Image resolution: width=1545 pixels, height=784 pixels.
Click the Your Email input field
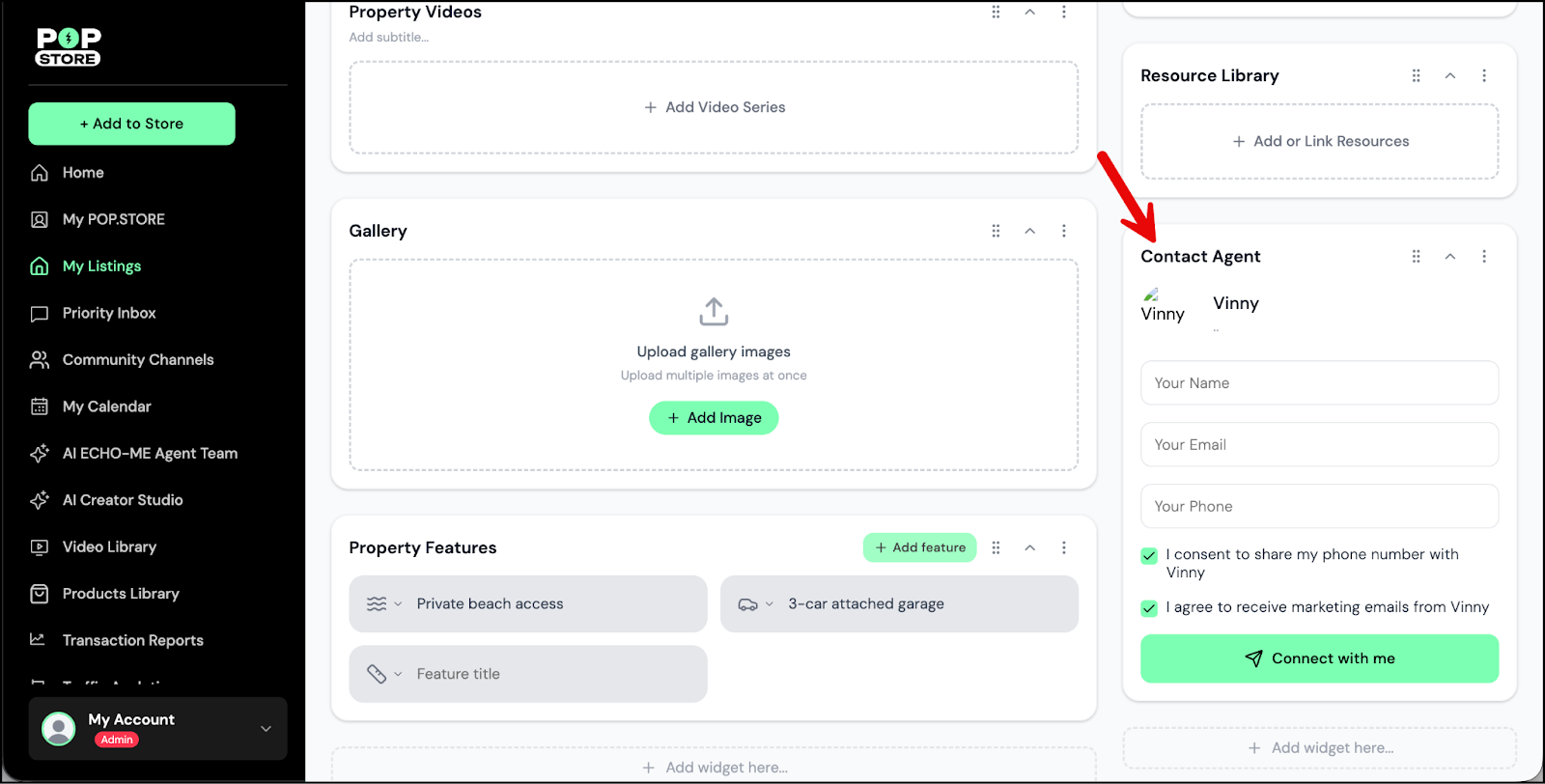[x=1319, y=445]
